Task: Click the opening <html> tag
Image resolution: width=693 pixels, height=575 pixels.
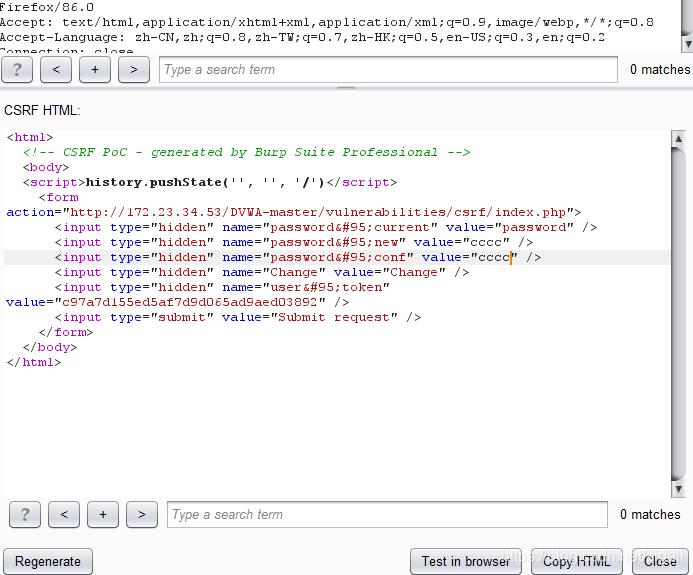Action: [30, 137]
